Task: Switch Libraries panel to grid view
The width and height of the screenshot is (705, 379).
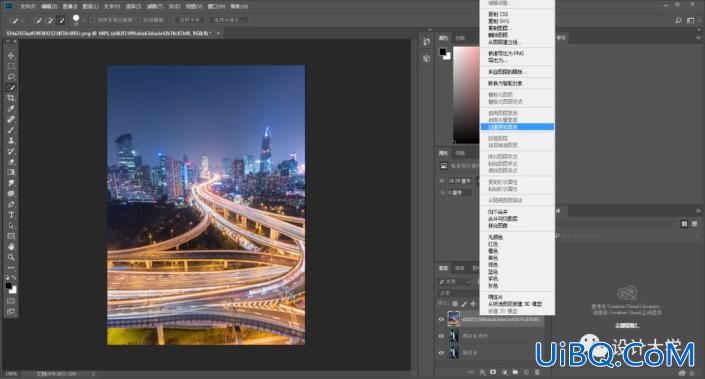Action: point(684,224)
